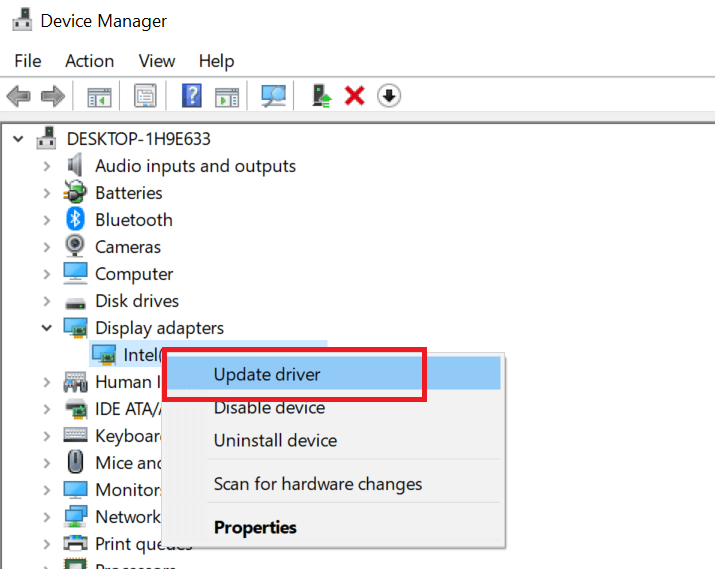The image size is (715, 569).
Task: Click the Cameras webcam icon
Action: [75, 246]
